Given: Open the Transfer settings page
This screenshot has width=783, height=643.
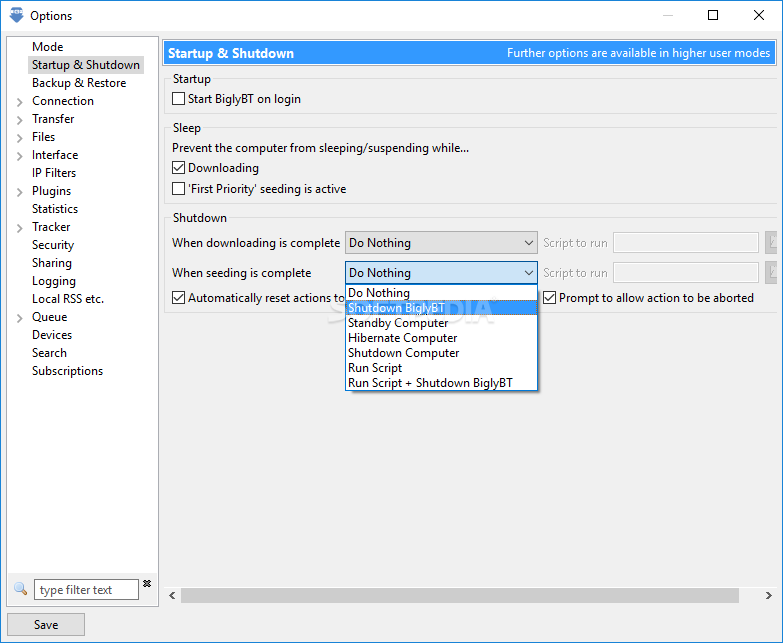Looking at the screenshot, I should [53, 119].
